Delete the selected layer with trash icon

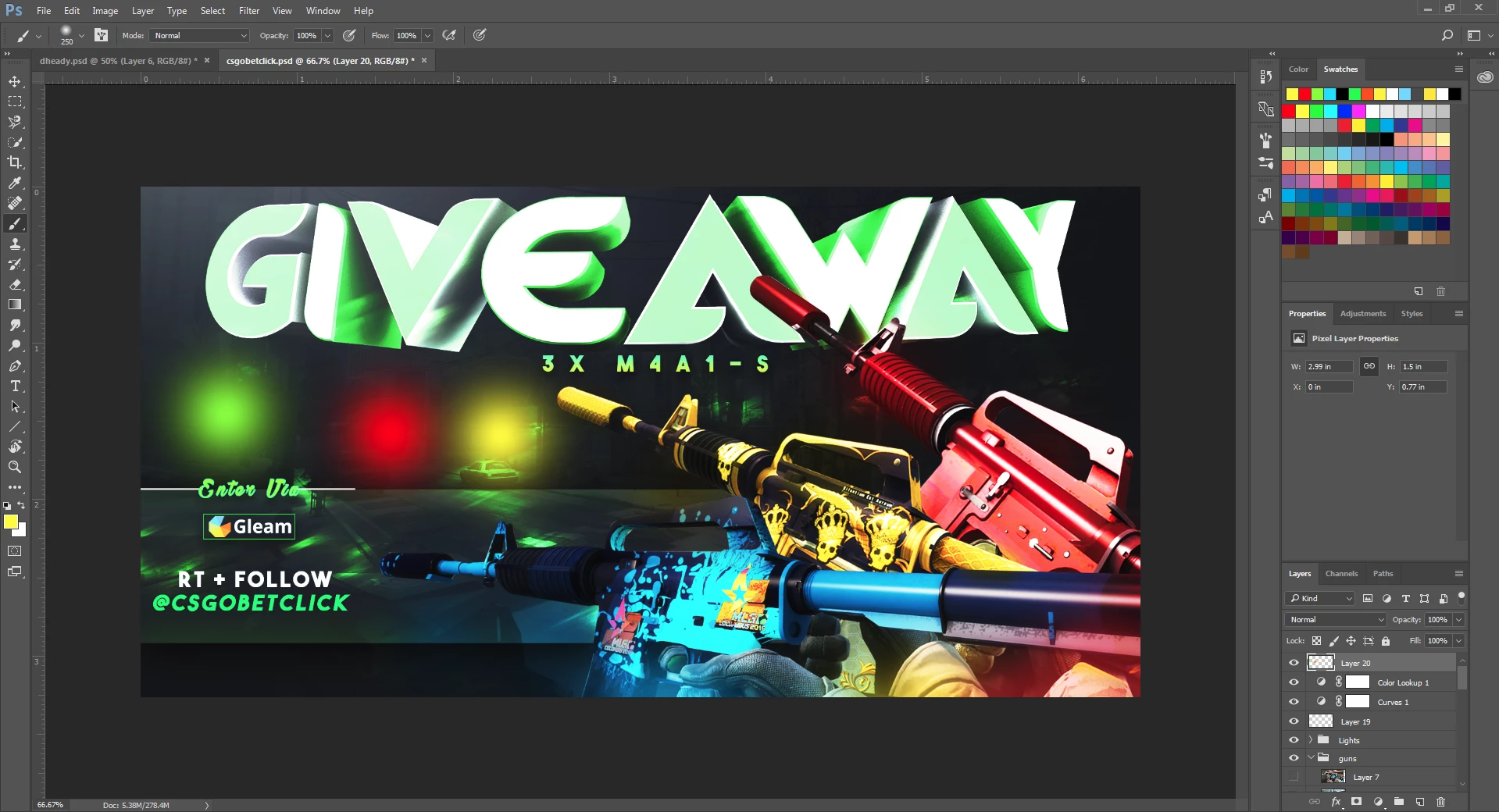pyautogui.click(x=1441, y=802)
